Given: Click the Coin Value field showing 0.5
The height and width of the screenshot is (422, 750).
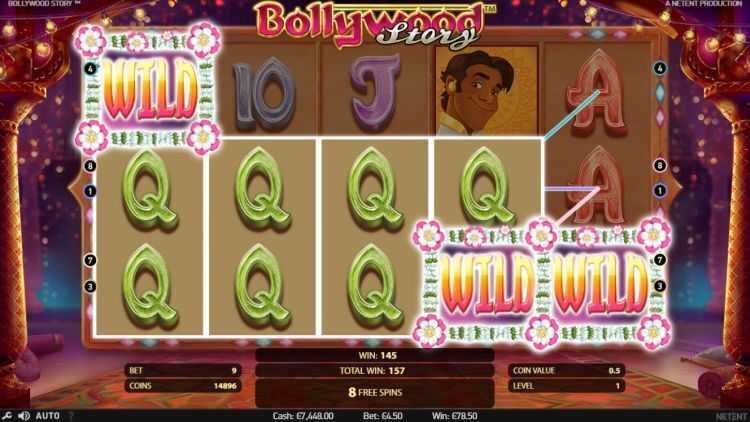Looking at the screenshot, I should (566, 370).
